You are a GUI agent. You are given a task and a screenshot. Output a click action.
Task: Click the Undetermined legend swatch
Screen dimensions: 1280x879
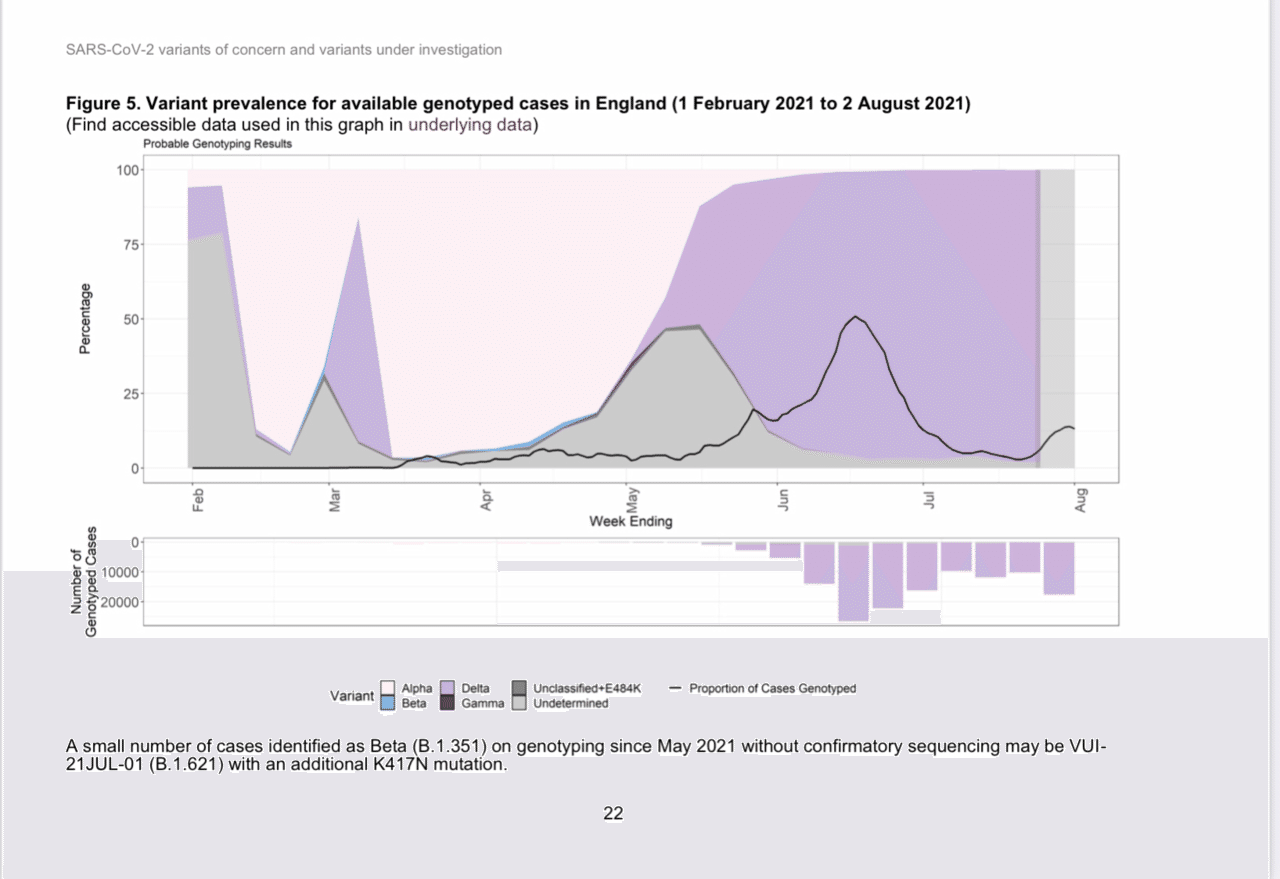click(519, 702)
